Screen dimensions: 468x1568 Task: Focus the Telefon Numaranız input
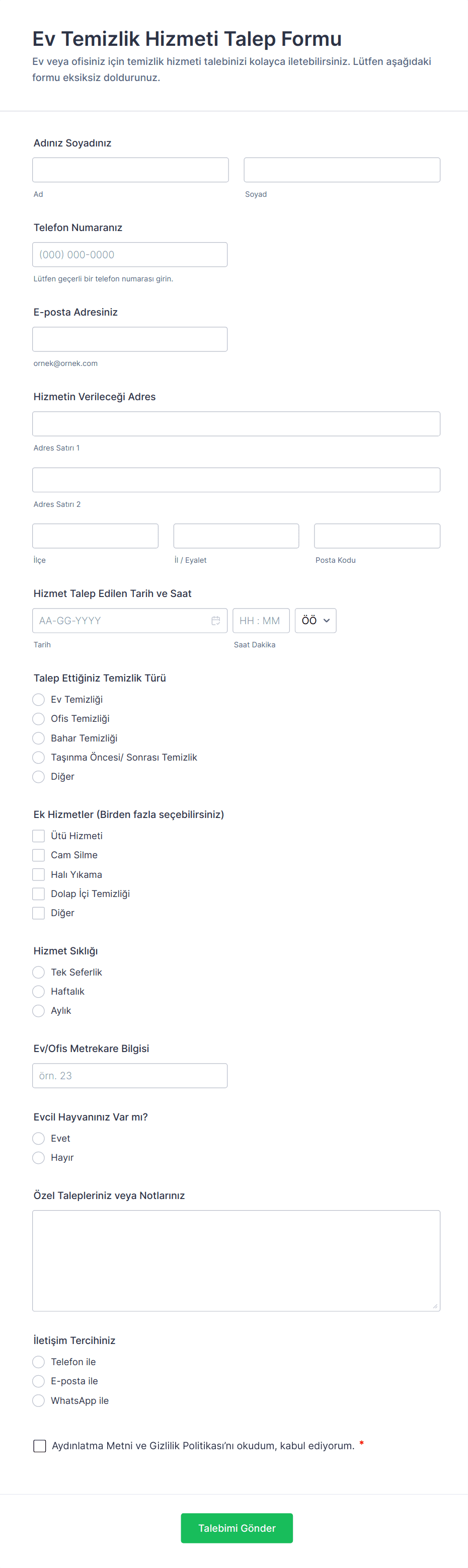click(130, 254)
